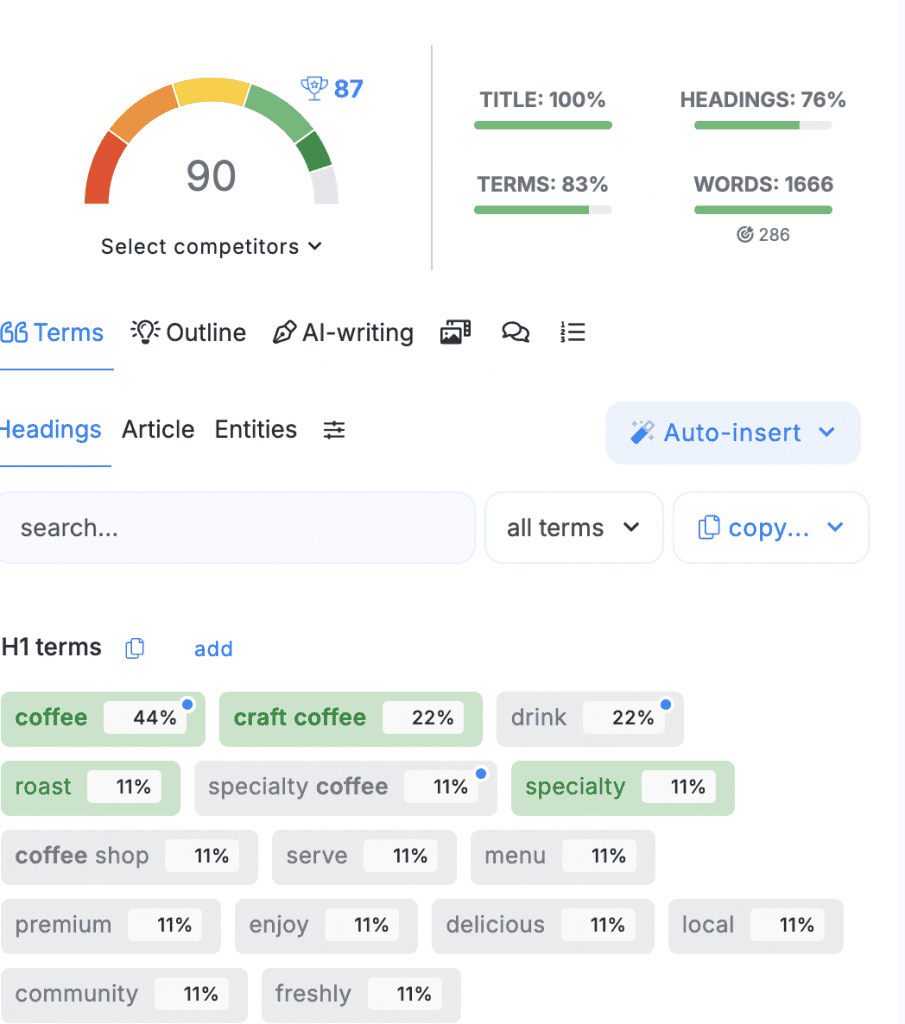Copy H1 terms with the clipboard icon
The image size is (905, 1024).
(x=134, y=649)
